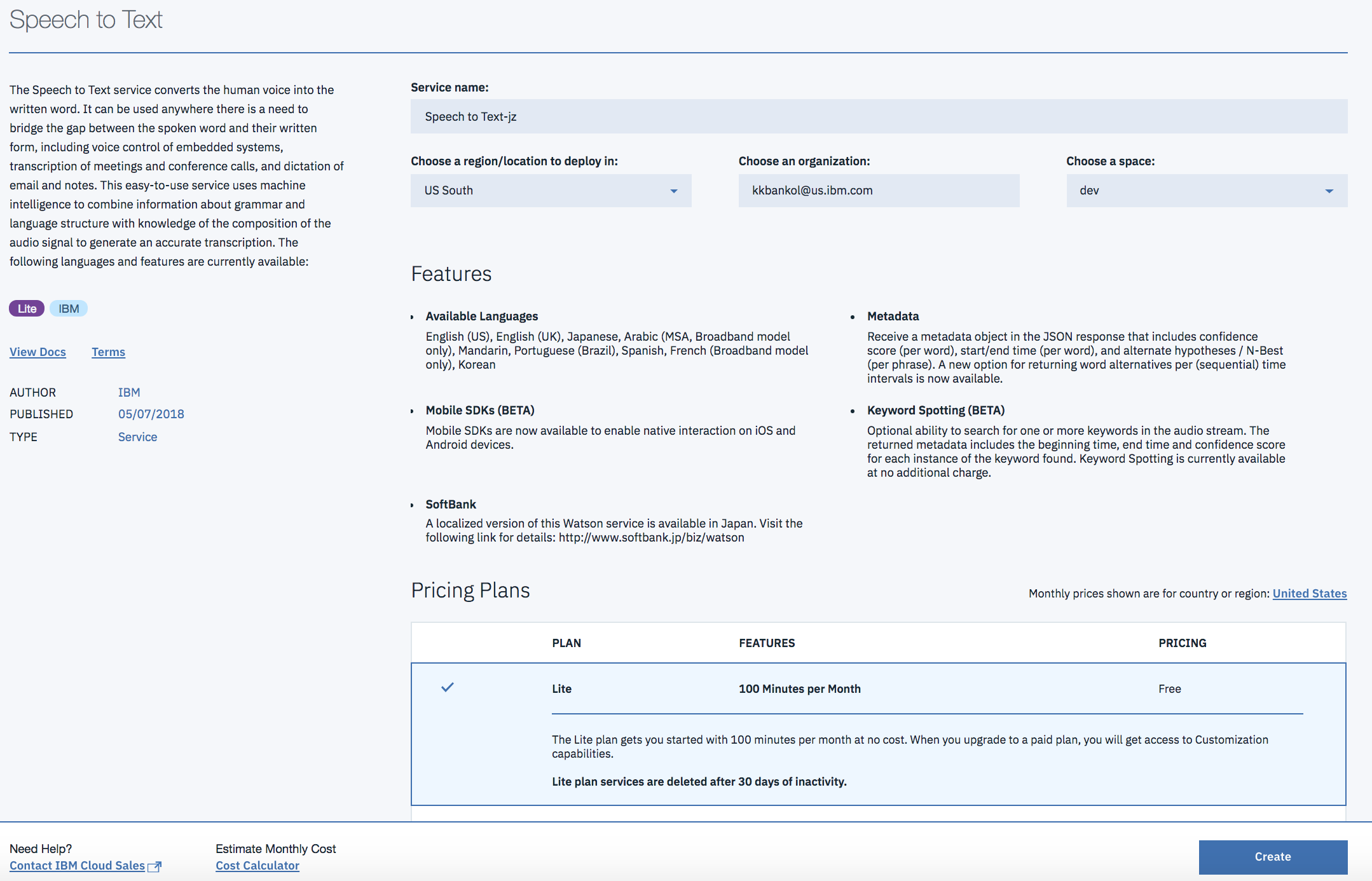
Task: Click the IBM author link
Action: coord(129,392)
